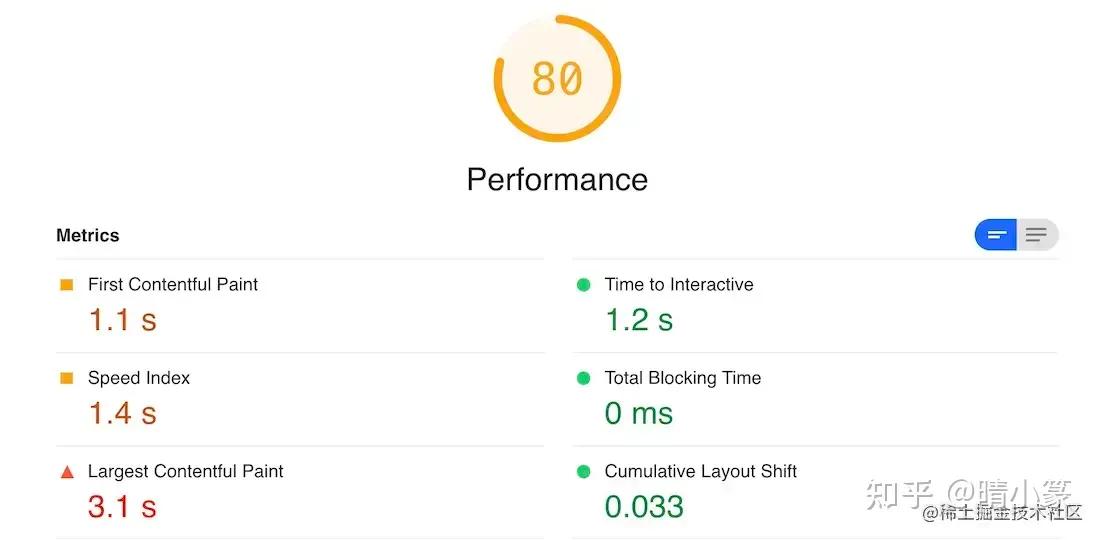Click the 0.033 Cumulative Layout Shift value
The height and width of the screenshot is (540, 1100).
[x=644, y=506]
